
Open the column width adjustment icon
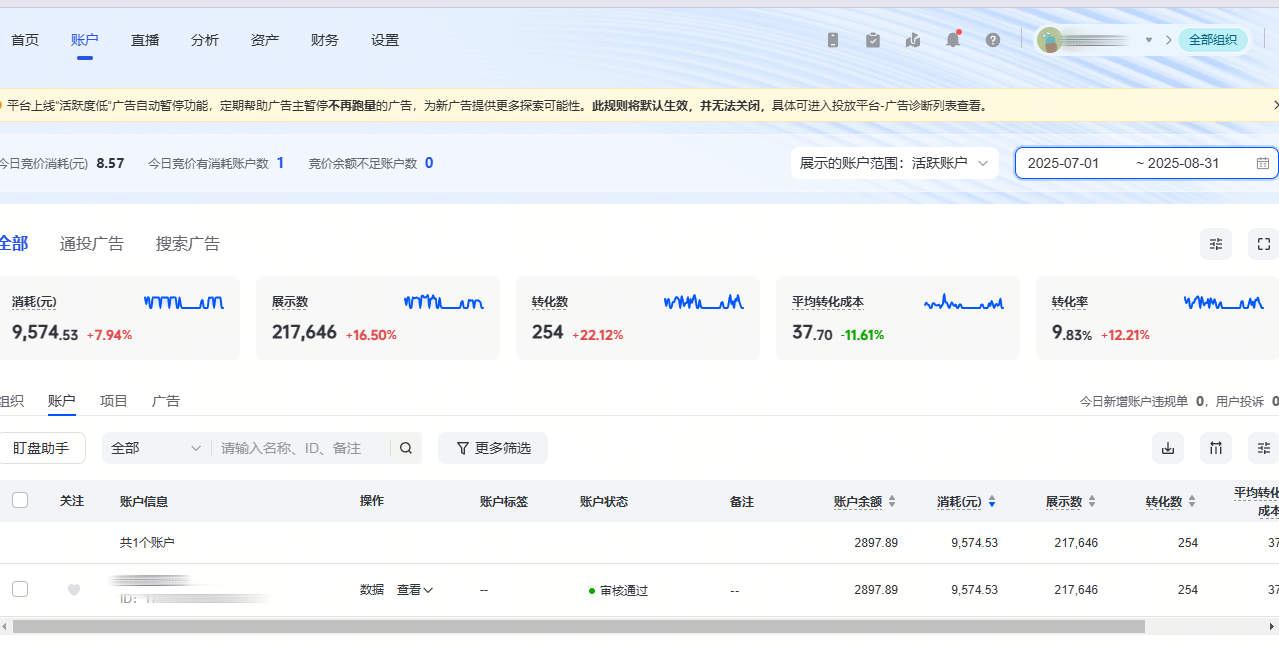[1215, 448]
